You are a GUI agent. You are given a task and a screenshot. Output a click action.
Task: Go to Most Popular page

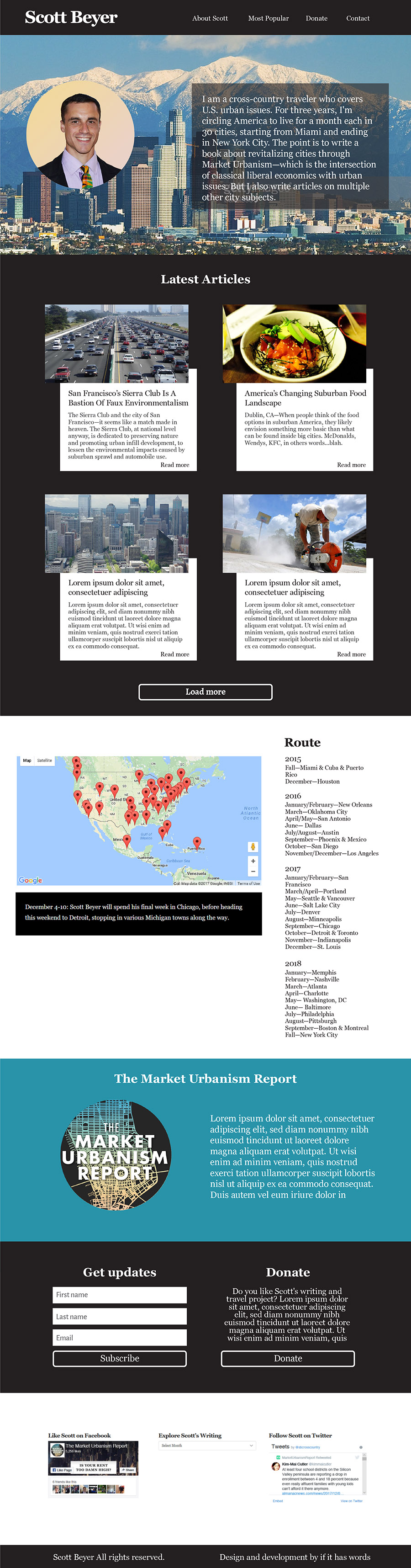coord(268,18)
